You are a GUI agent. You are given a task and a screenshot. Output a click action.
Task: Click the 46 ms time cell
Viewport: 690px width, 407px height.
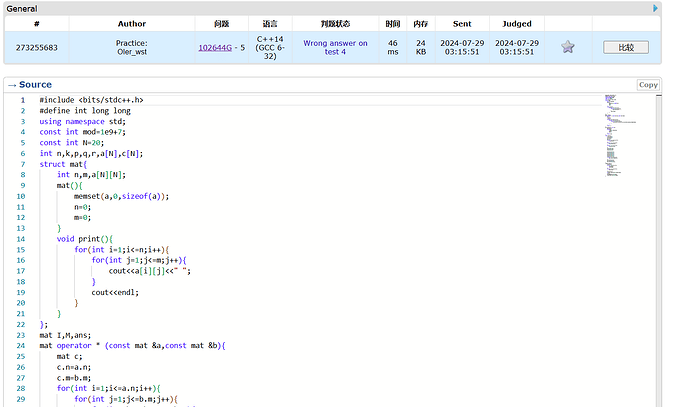coord(393,48)
